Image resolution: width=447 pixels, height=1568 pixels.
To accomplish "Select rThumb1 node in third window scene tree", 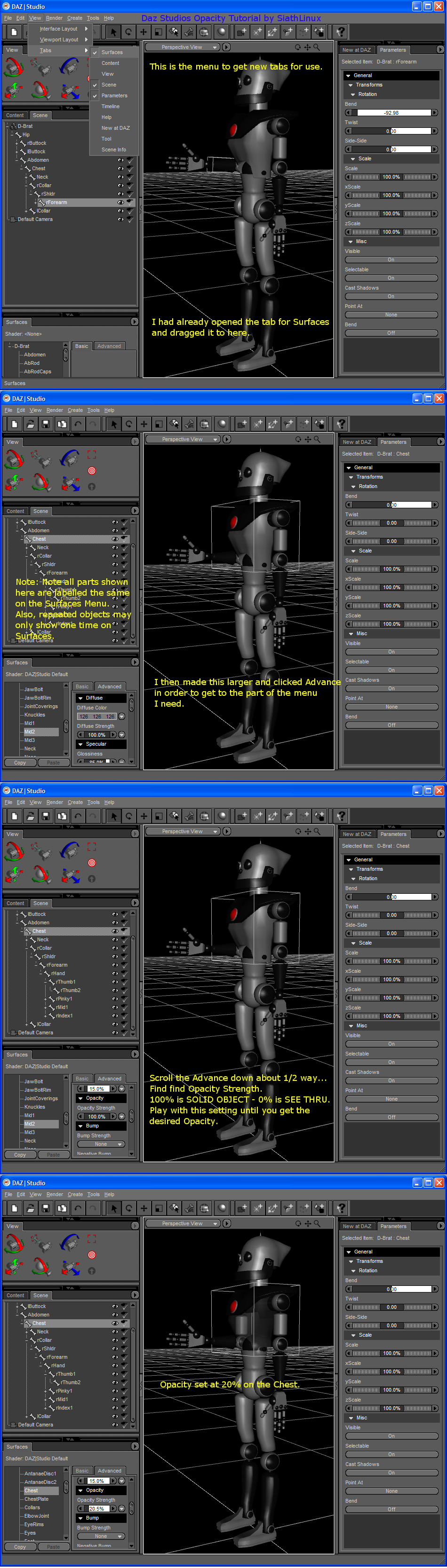I will click(66, 982).
